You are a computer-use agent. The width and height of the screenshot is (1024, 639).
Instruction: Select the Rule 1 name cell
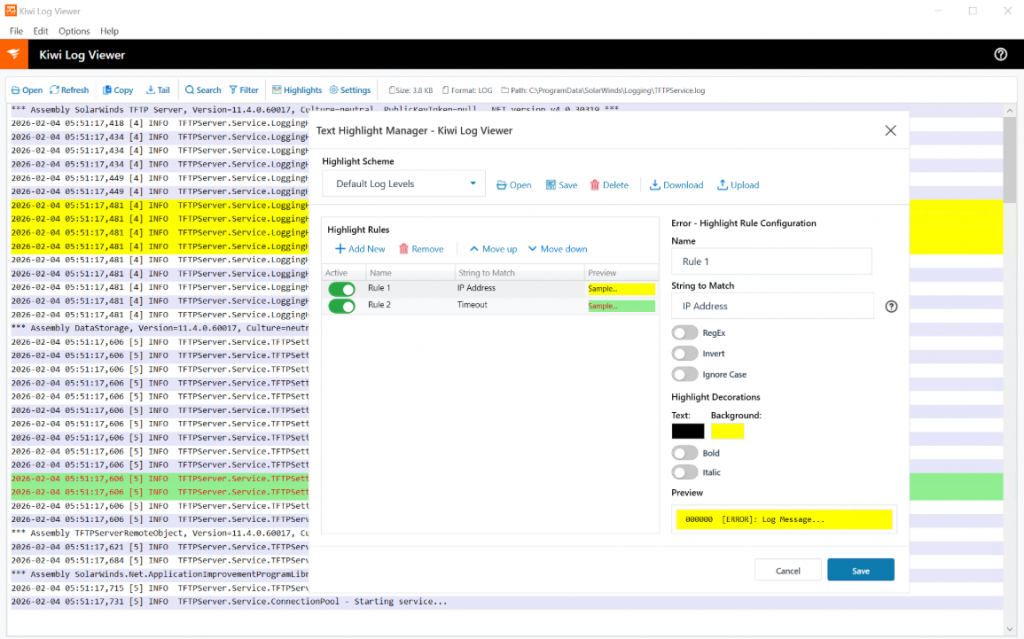[409, 288]
